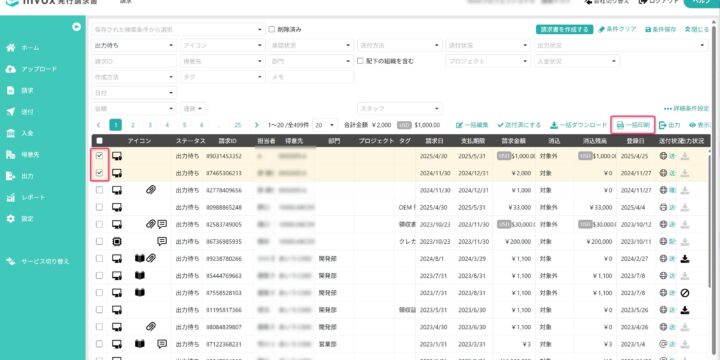
Task: Click the レポート chart icon in sidebar
Action: (11, 197)
